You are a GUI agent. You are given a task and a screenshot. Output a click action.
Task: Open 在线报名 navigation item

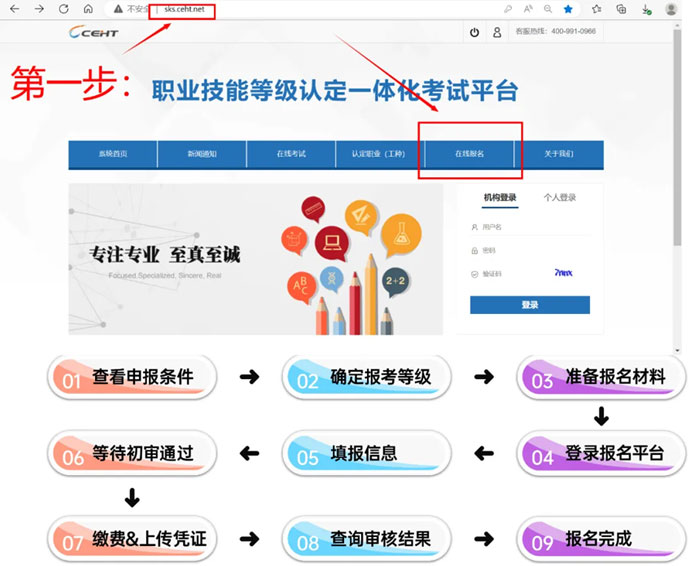(469, 154)
